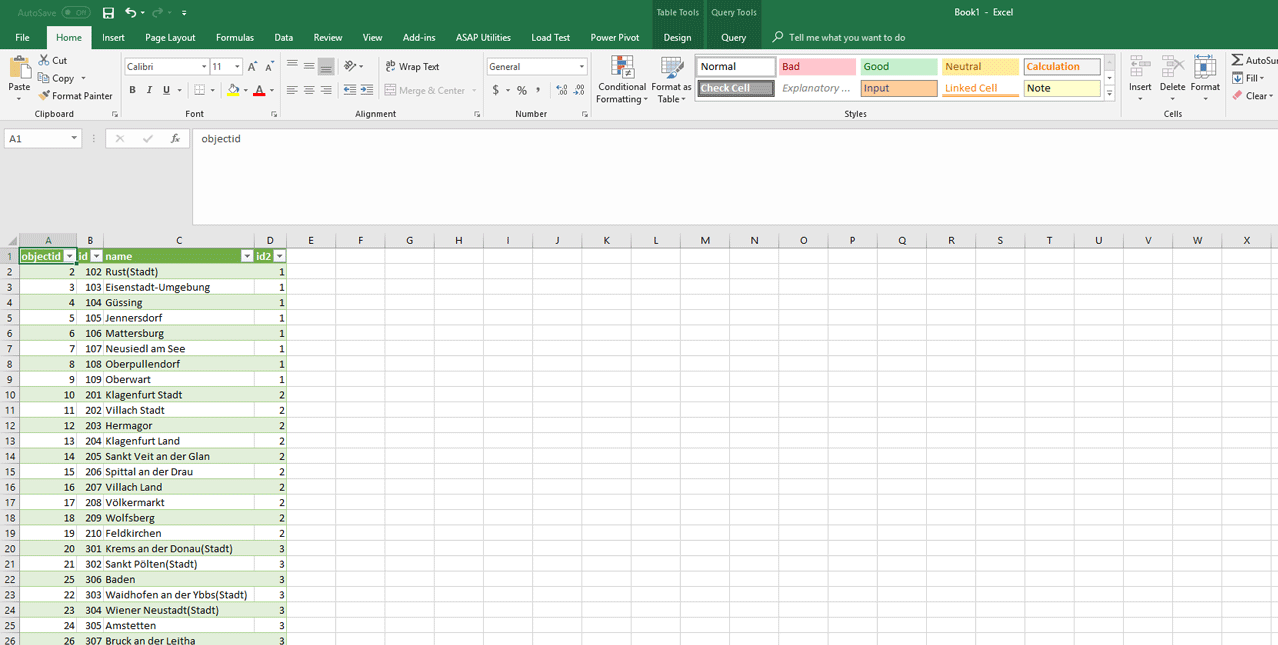Image resolution: width=1278 pixels, height=645 pixels.
Task: Click the Increase Indent icon
Action: point(365,90)
